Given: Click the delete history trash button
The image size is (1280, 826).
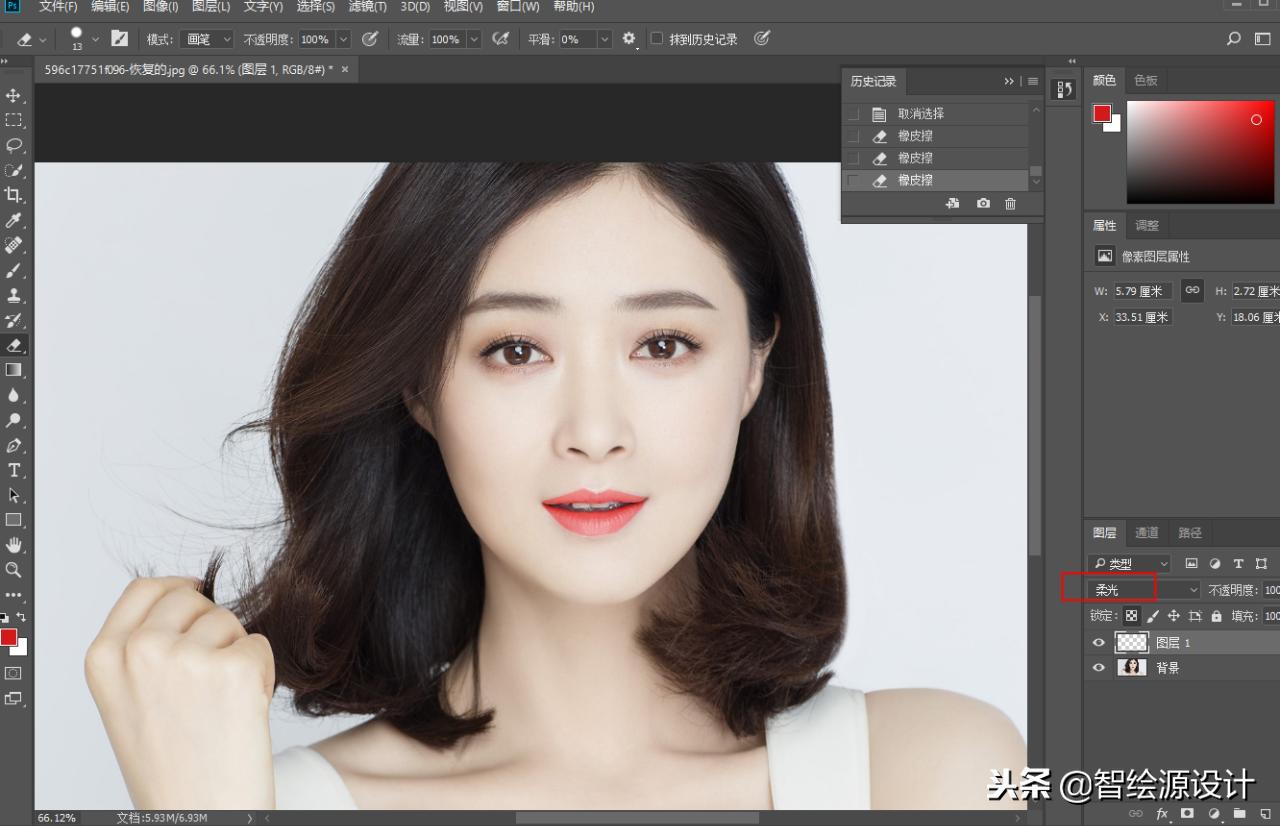Looking at the screenshot, I should tap(1011, 203).
